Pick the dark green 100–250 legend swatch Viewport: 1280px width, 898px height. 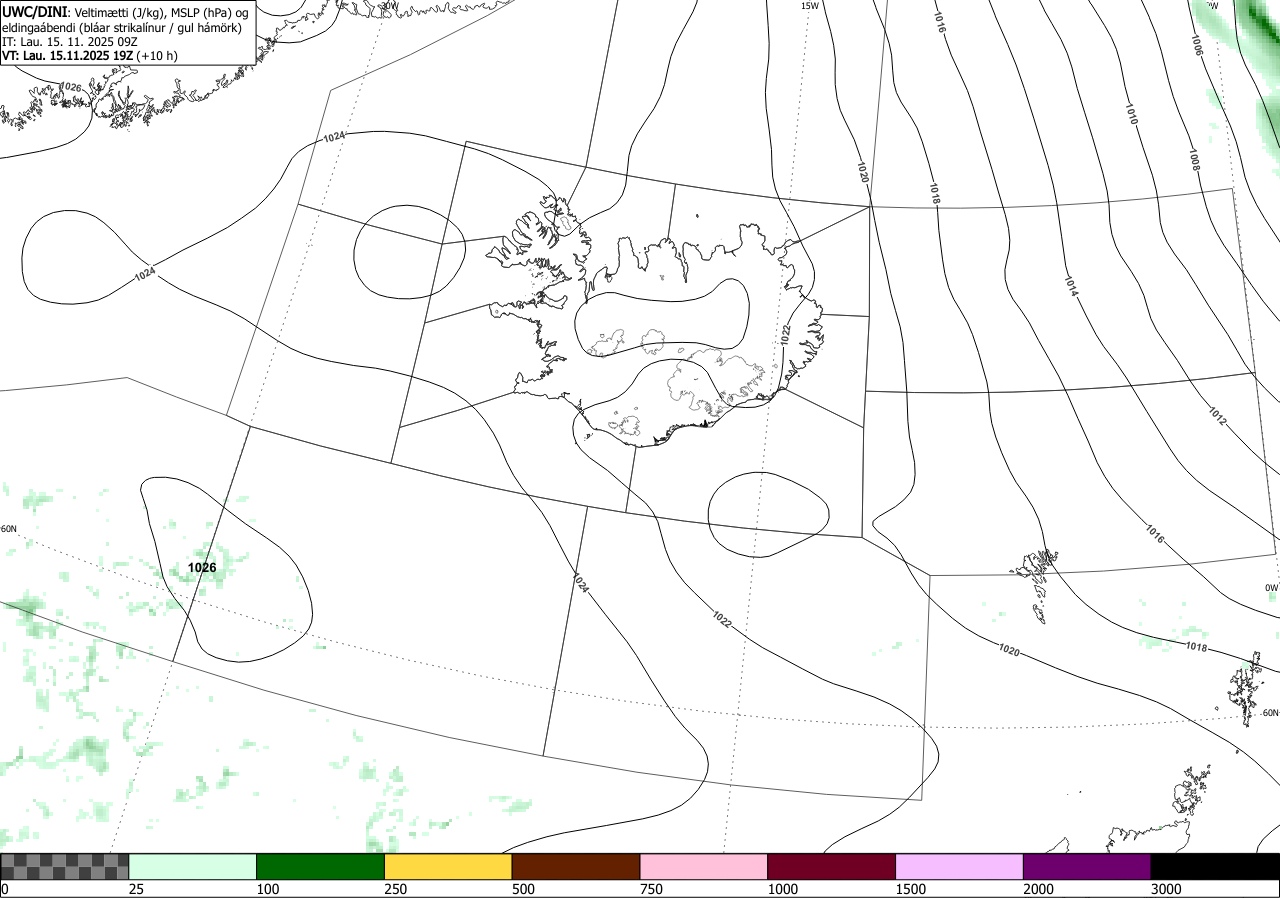(x=321, y=866)
